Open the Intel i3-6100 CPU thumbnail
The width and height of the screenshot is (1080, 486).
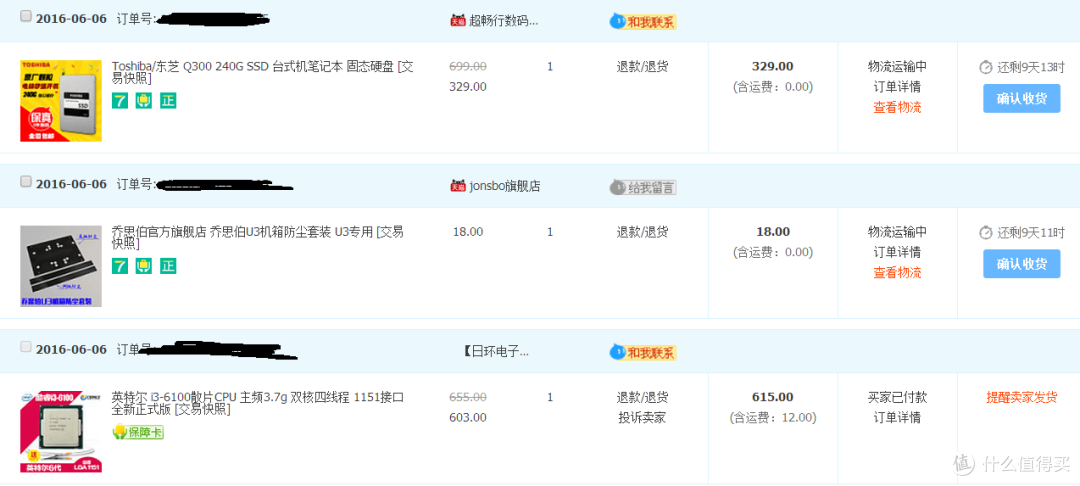click(x=61, y=432)
